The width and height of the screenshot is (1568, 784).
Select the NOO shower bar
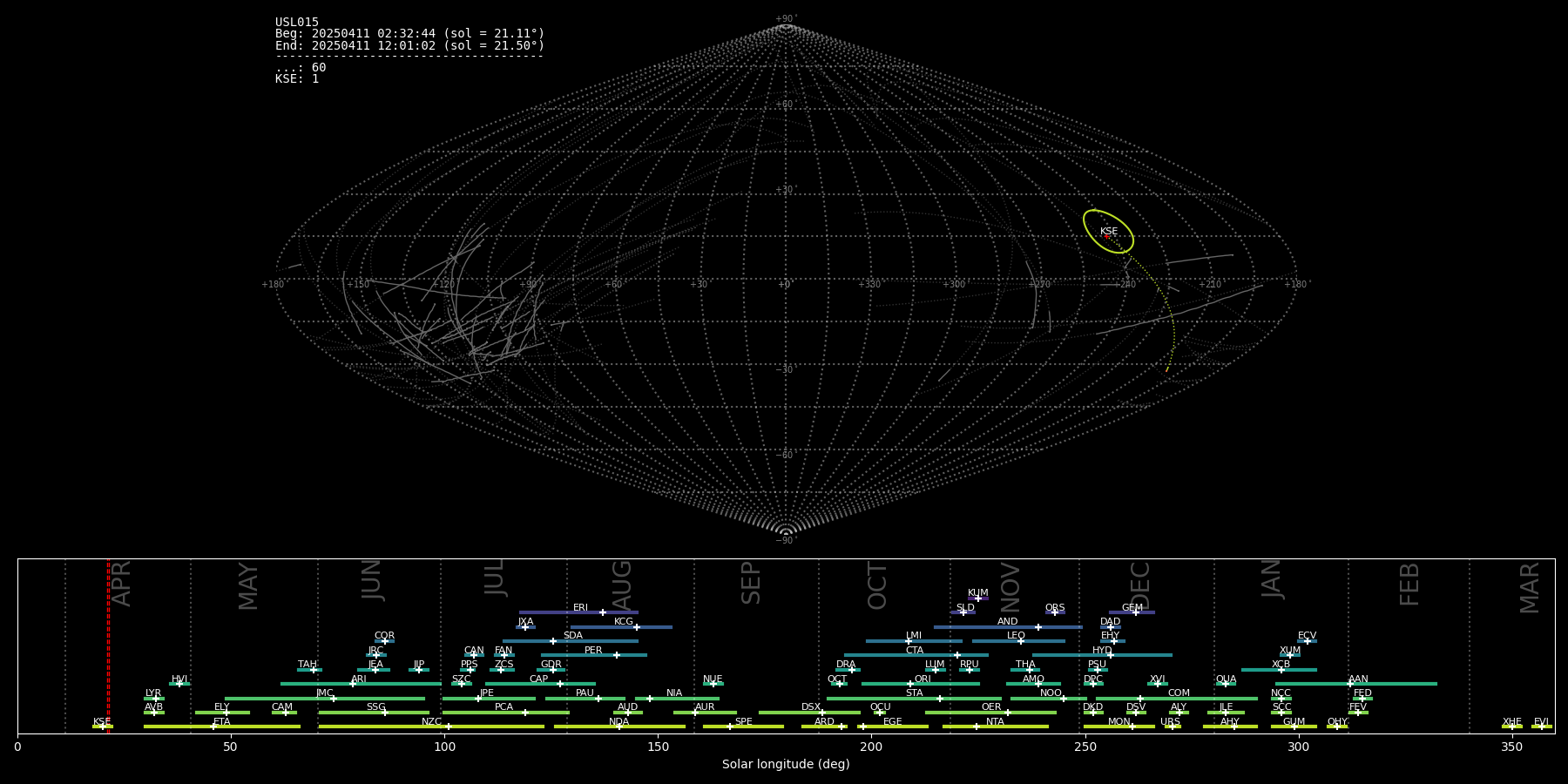coord(1049,699)
